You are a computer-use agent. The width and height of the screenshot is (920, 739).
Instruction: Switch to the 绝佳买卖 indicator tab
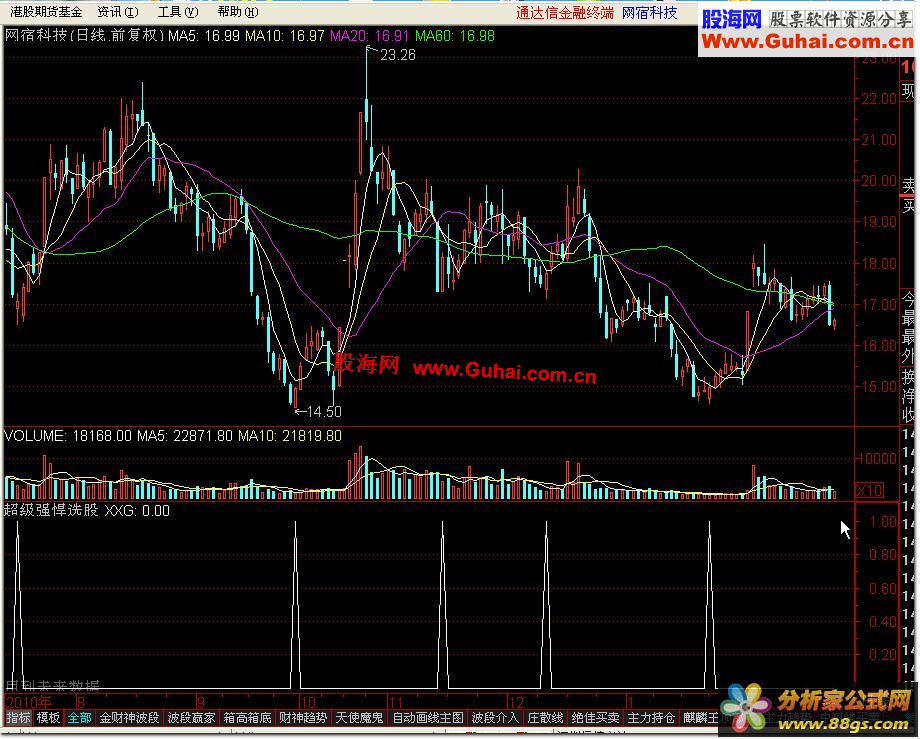595,718
